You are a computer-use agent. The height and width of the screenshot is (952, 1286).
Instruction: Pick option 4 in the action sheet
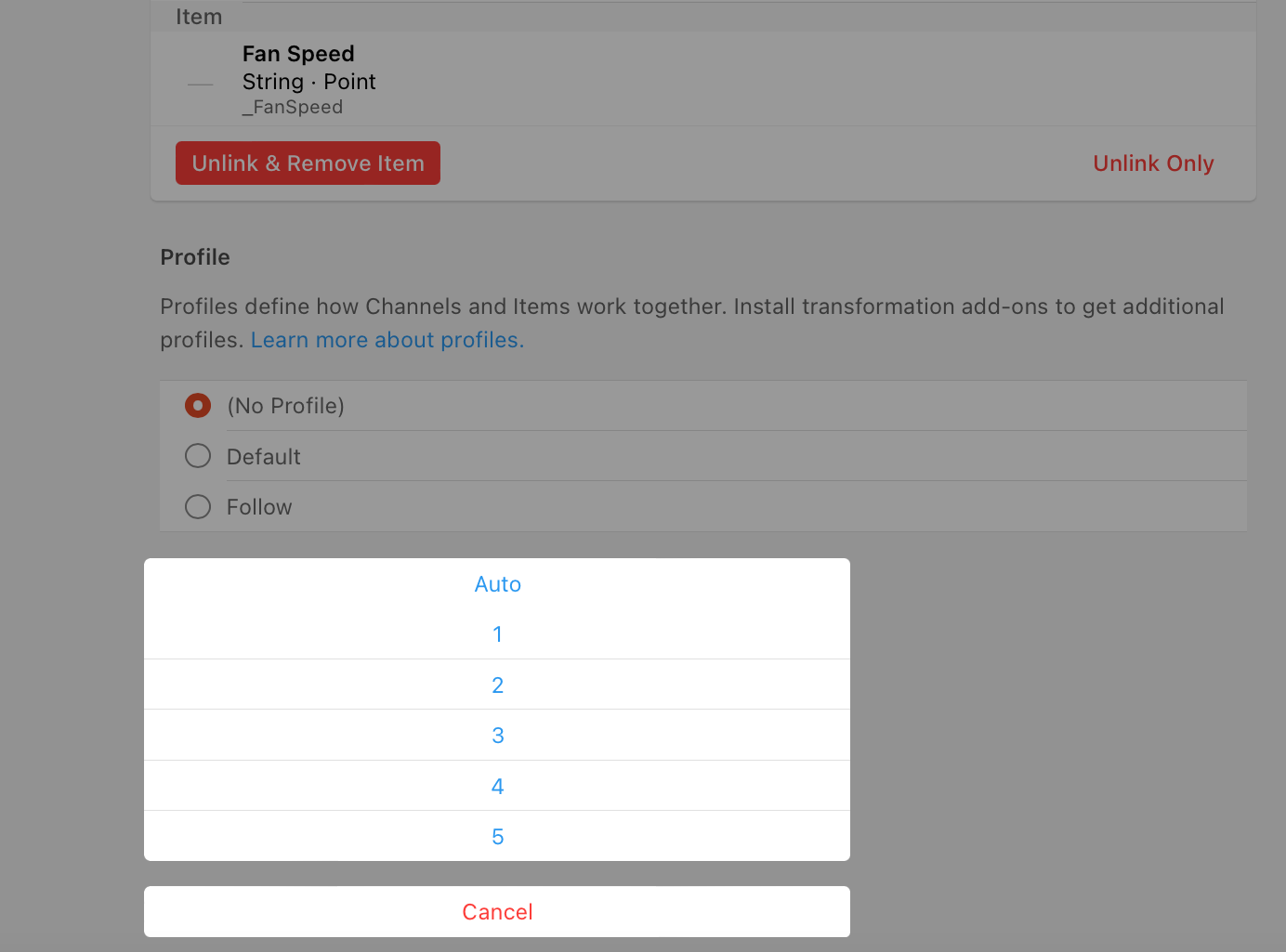pos(497,787)
